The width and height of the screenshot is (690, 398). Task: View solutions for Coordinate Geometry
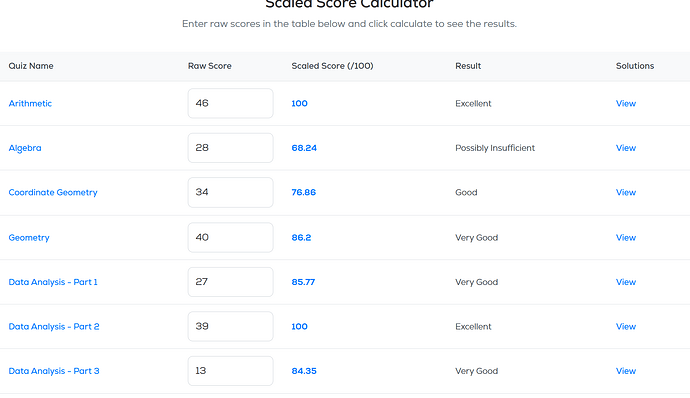[626, 192]
